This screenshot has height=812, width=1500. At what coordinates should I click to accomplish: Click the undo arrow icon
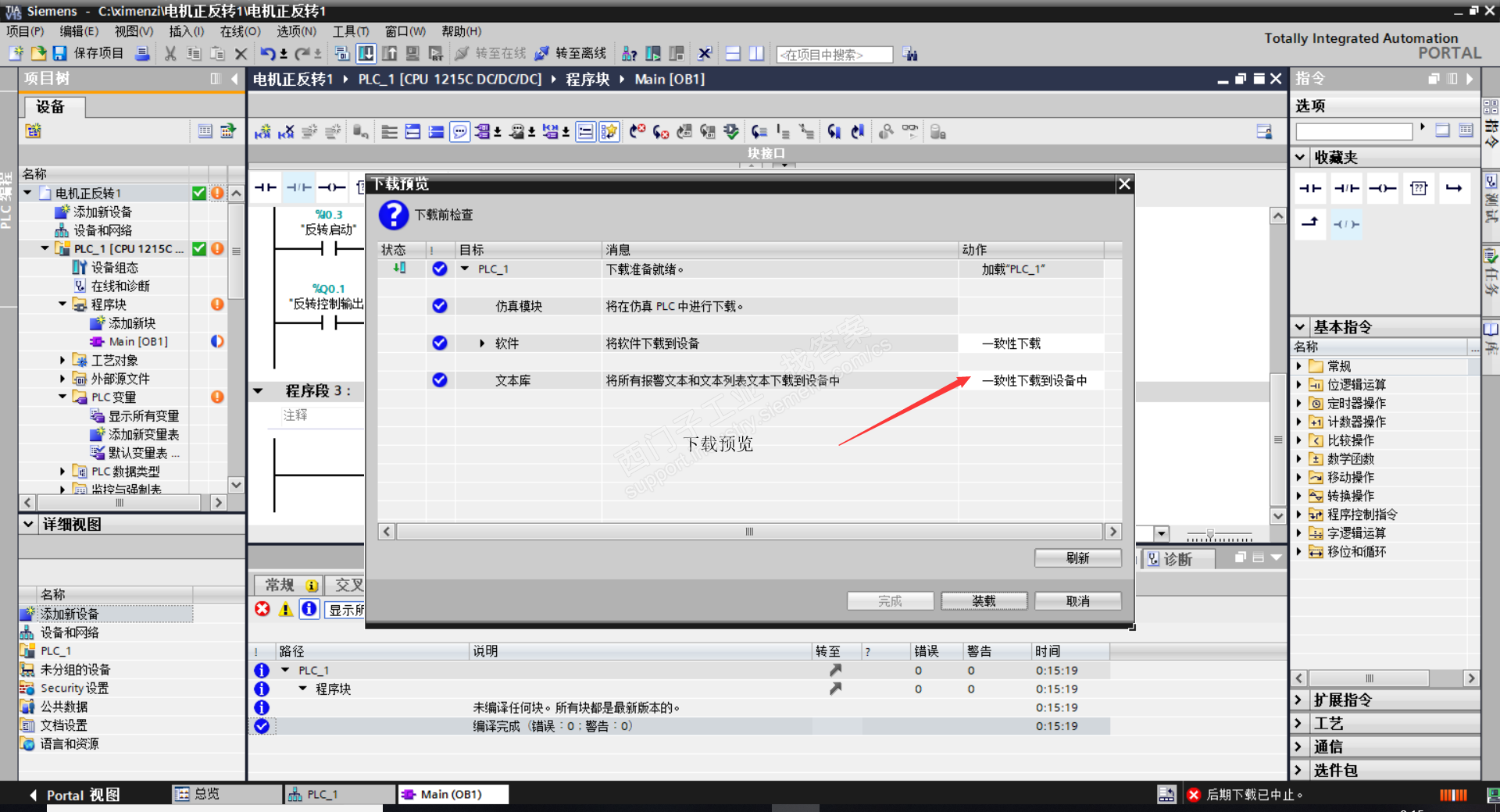pos(268,53)
